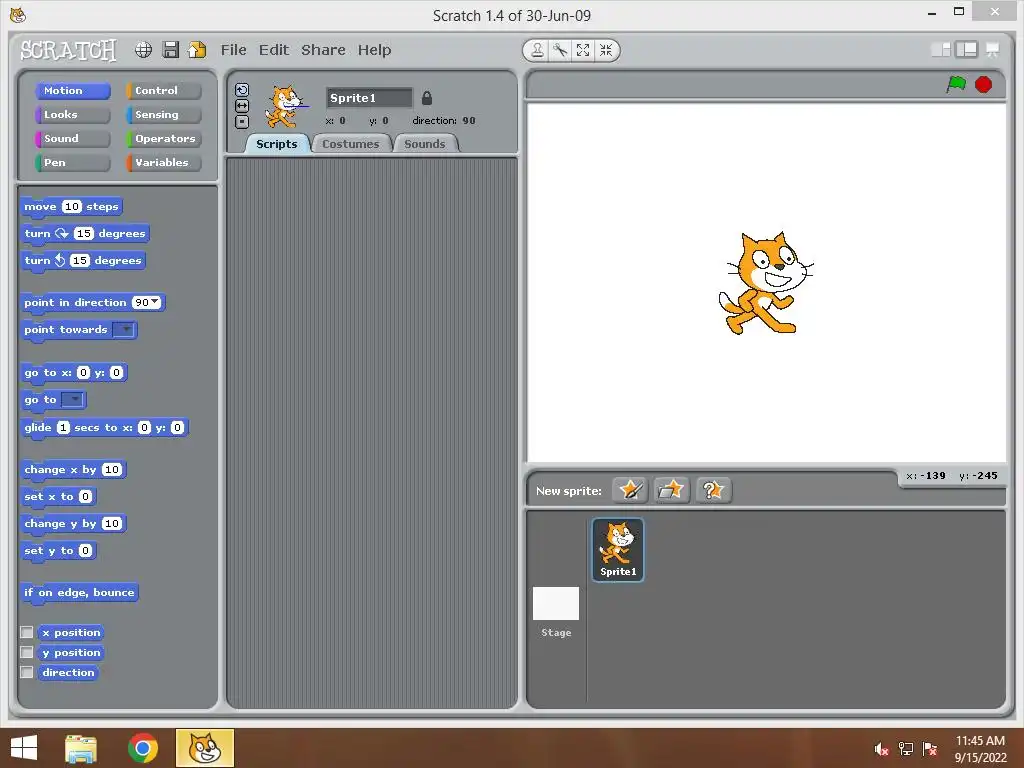1024x768 pixels.
Task: Switch to the Scripts tab
Action: (x=276, y=144)
